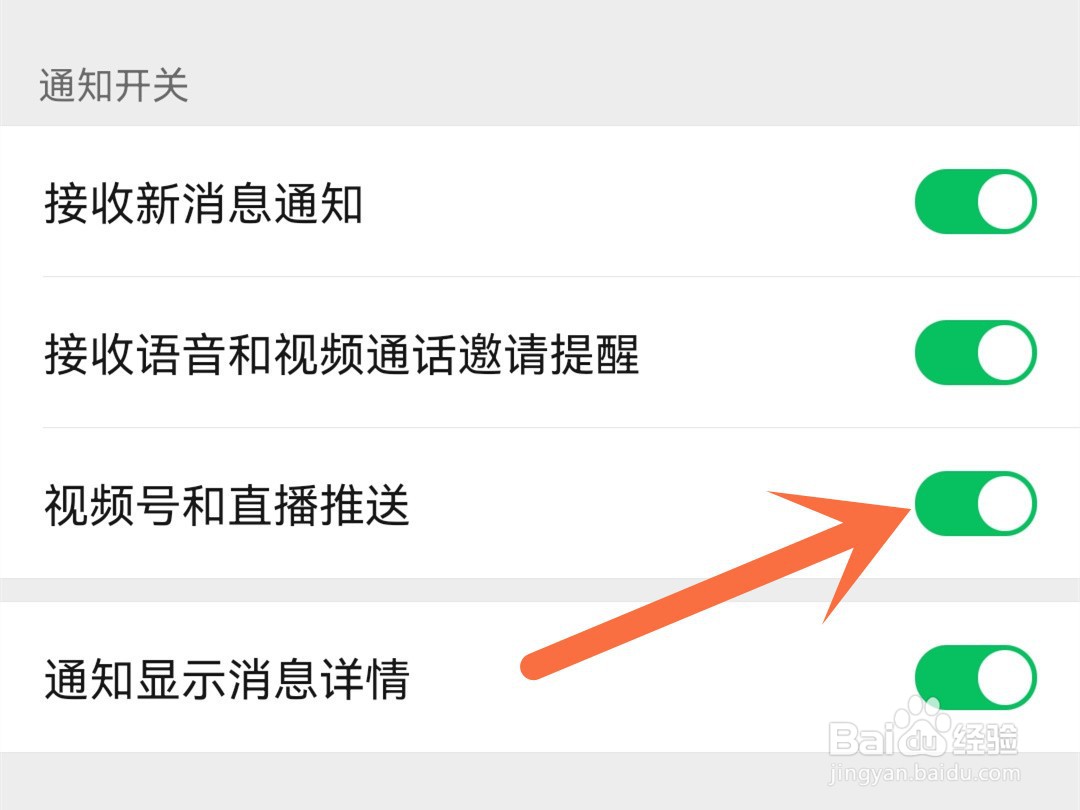The width and height of the screenshot is (1080, 810).
Task: Tap the white knob on 视频号和直播推送 switch
Action: click(1005, 503)
